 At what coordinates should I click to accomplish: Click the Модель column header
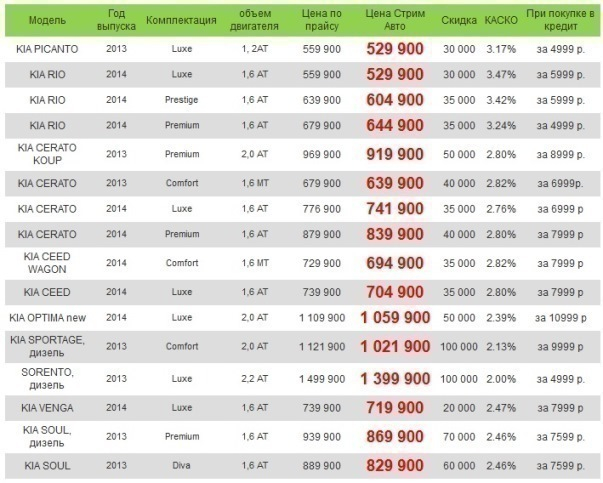click(x=47, y=20)
